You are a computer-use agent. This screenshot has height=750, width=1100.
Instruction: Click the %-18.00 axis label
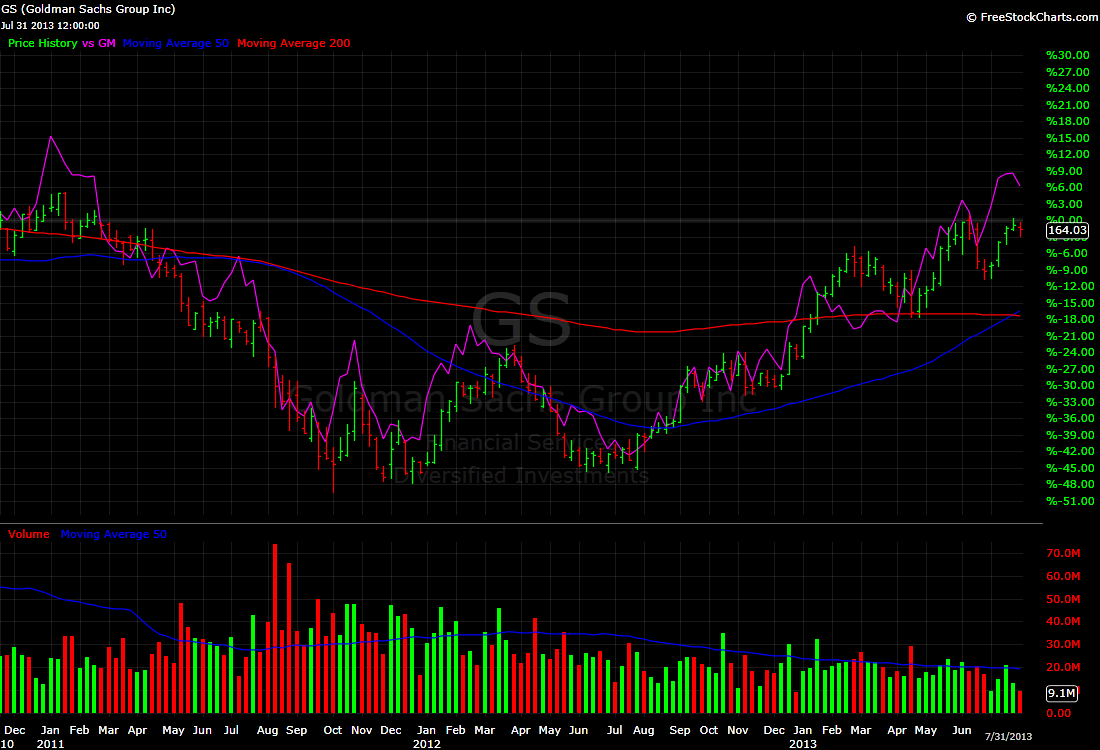coord(1070,319)
